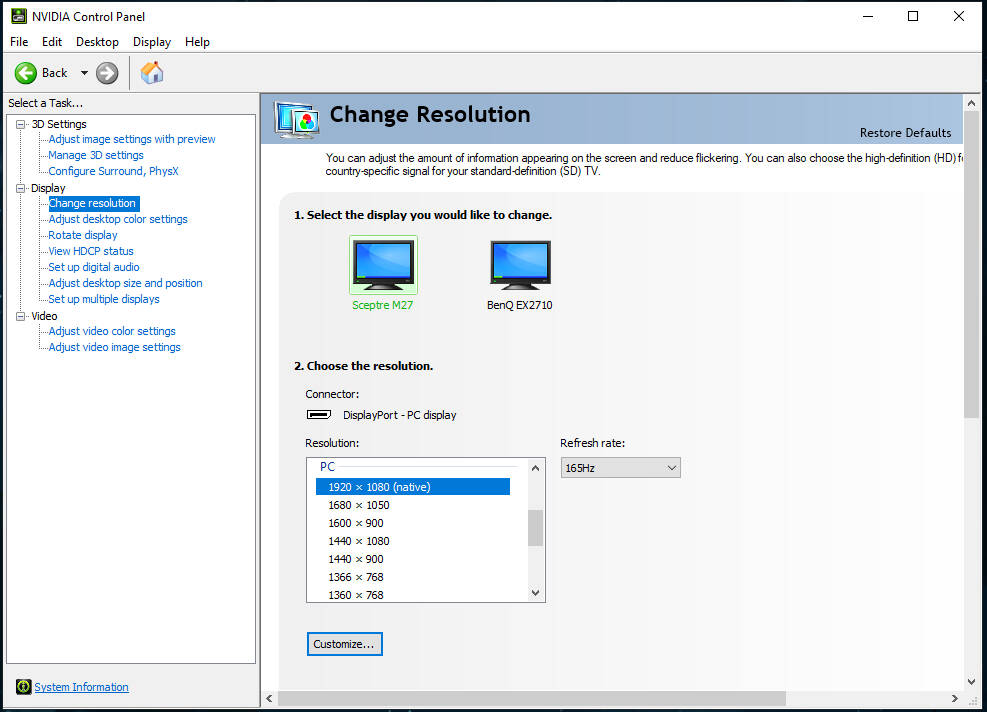Open the Home icon in toolbar

pos(152,73)
